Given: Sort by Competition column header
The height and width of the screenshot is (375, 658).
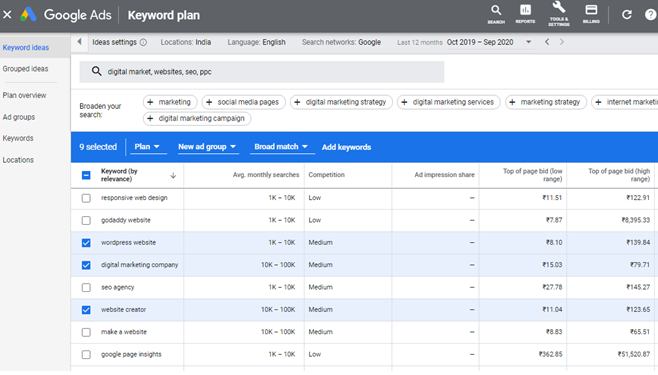Looking at the screenshot, I should (x=326, y=175).
